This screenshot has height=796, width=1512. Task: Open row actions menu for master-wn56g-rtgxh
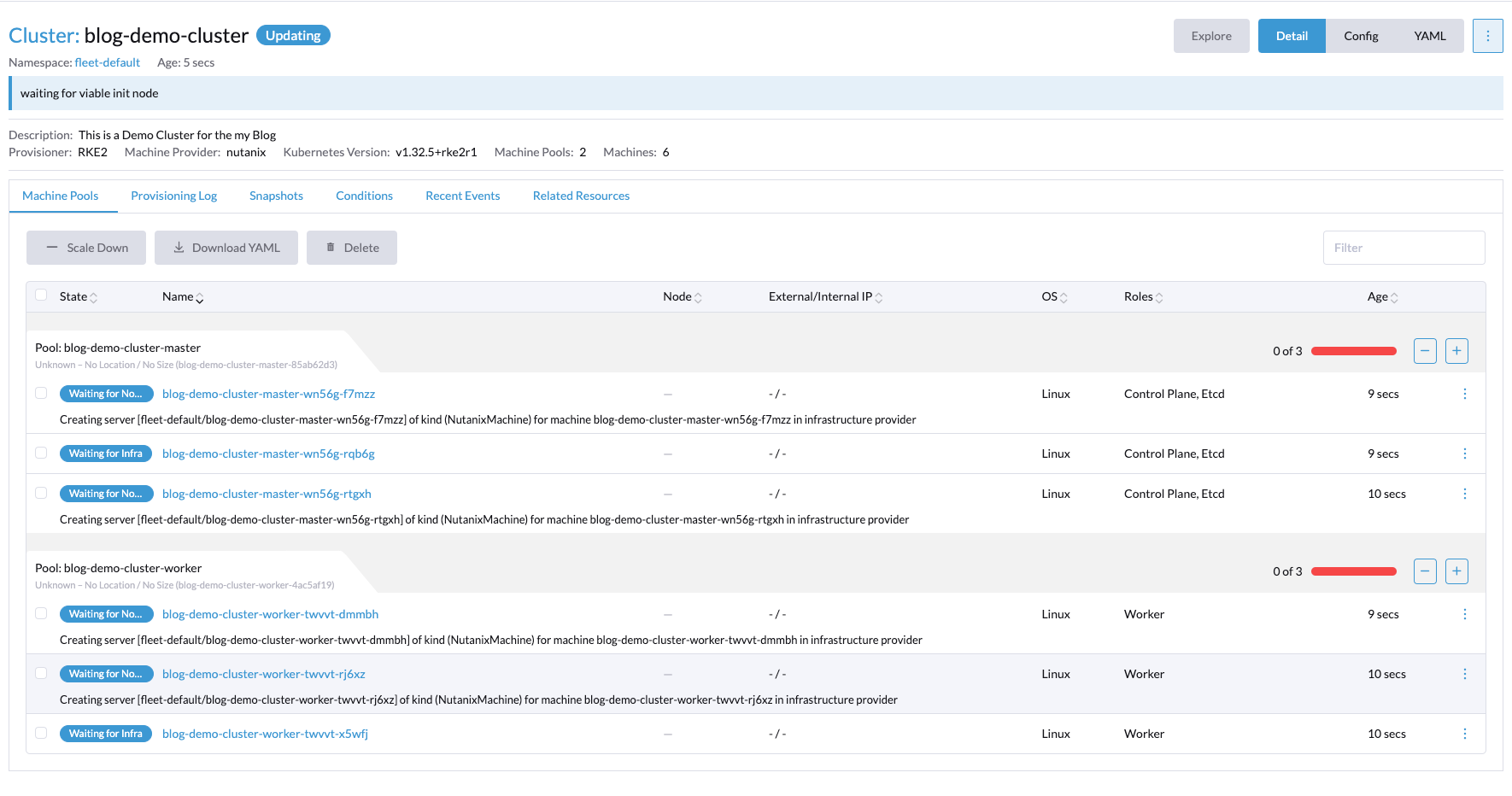click(1464, 494)
